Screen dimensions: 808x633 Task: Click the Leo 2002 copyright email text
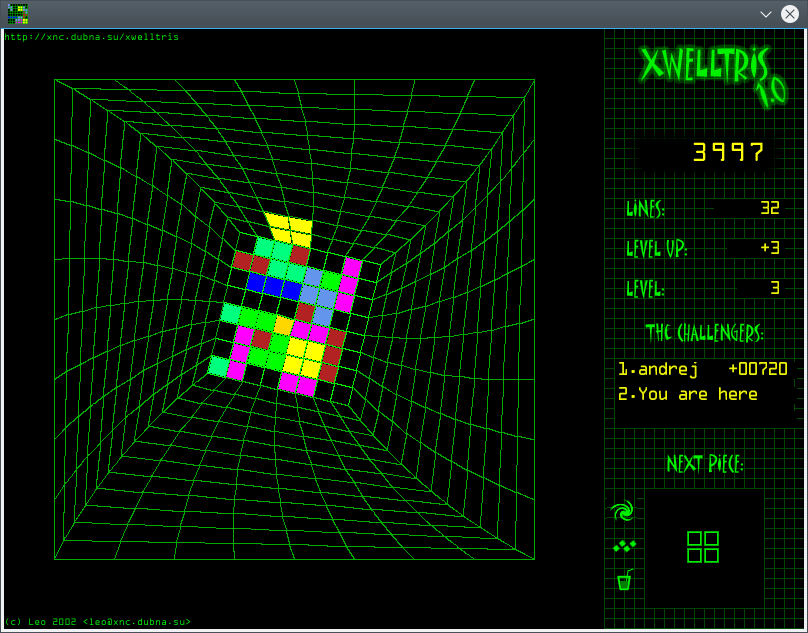point(97,622)
